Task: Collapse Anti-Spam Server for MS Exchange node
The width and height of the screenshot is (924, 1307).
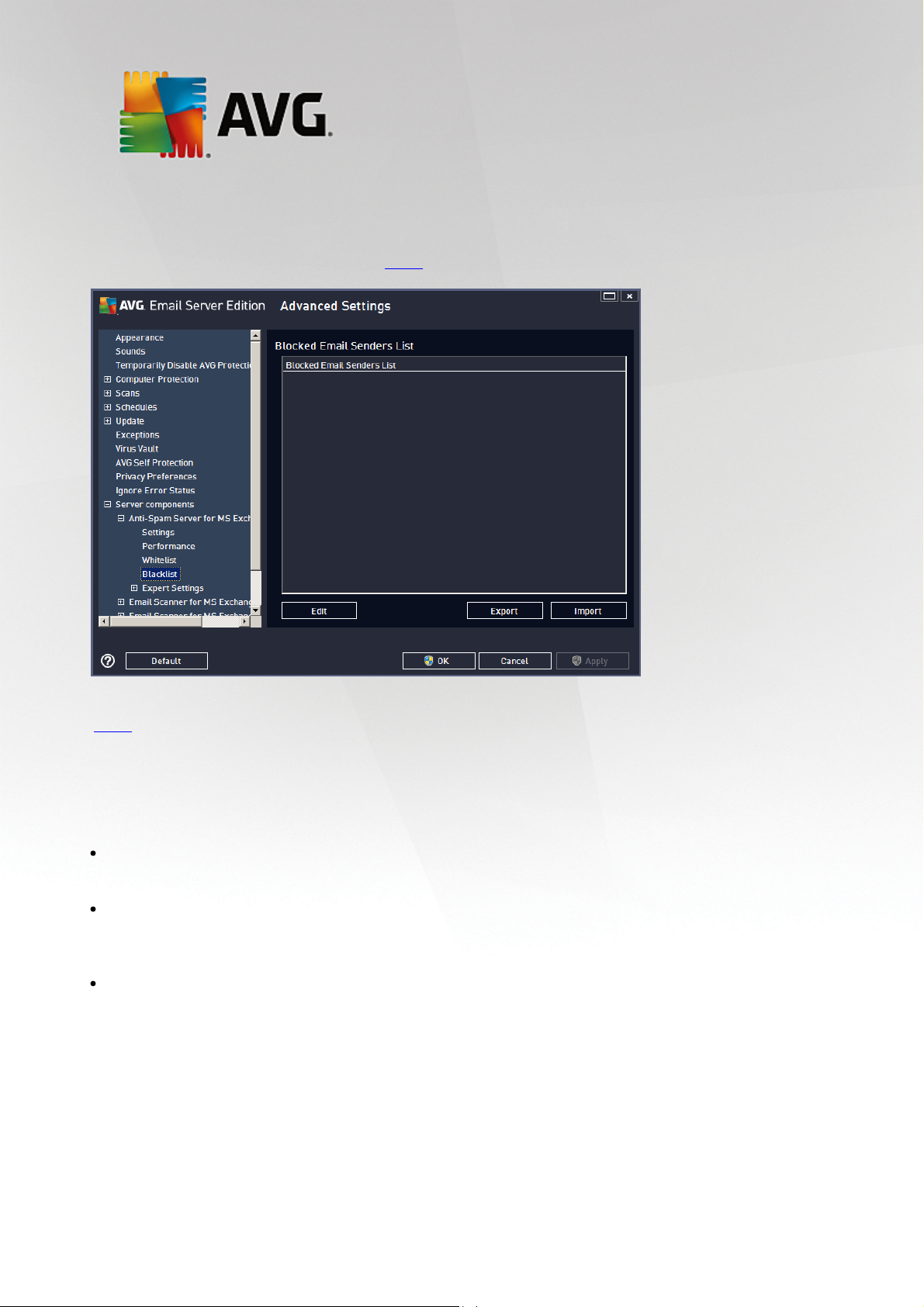Action: (121, 518)
